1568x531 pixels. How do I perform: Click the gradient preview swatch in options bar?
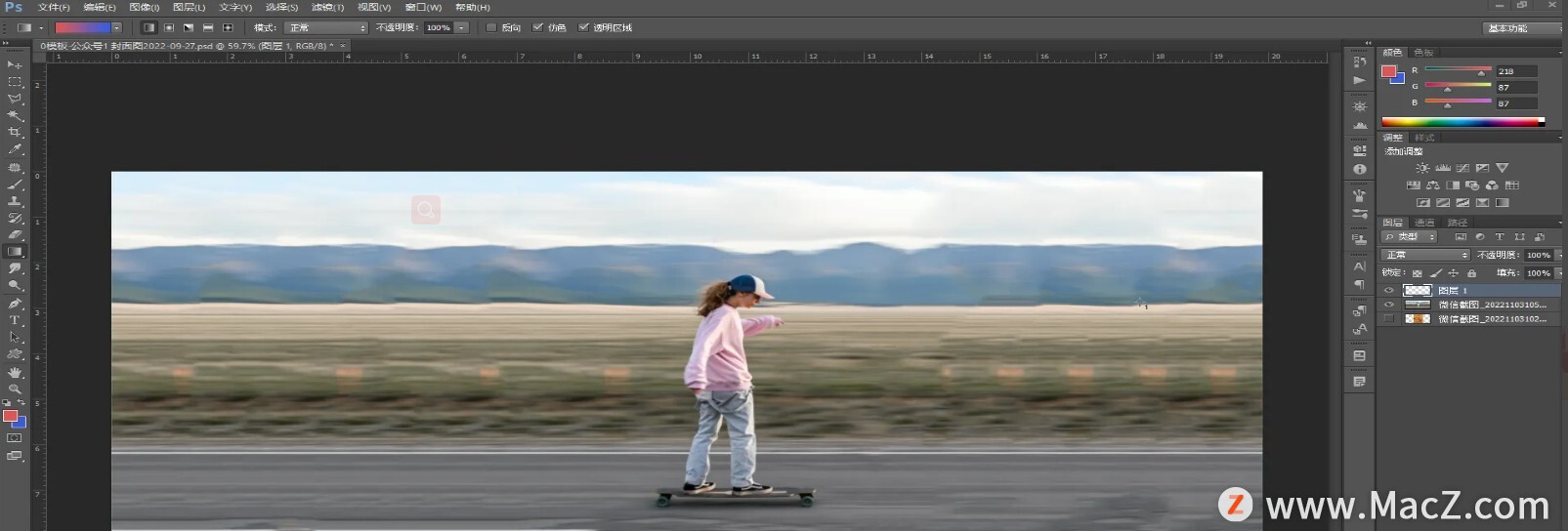(82, 27)
